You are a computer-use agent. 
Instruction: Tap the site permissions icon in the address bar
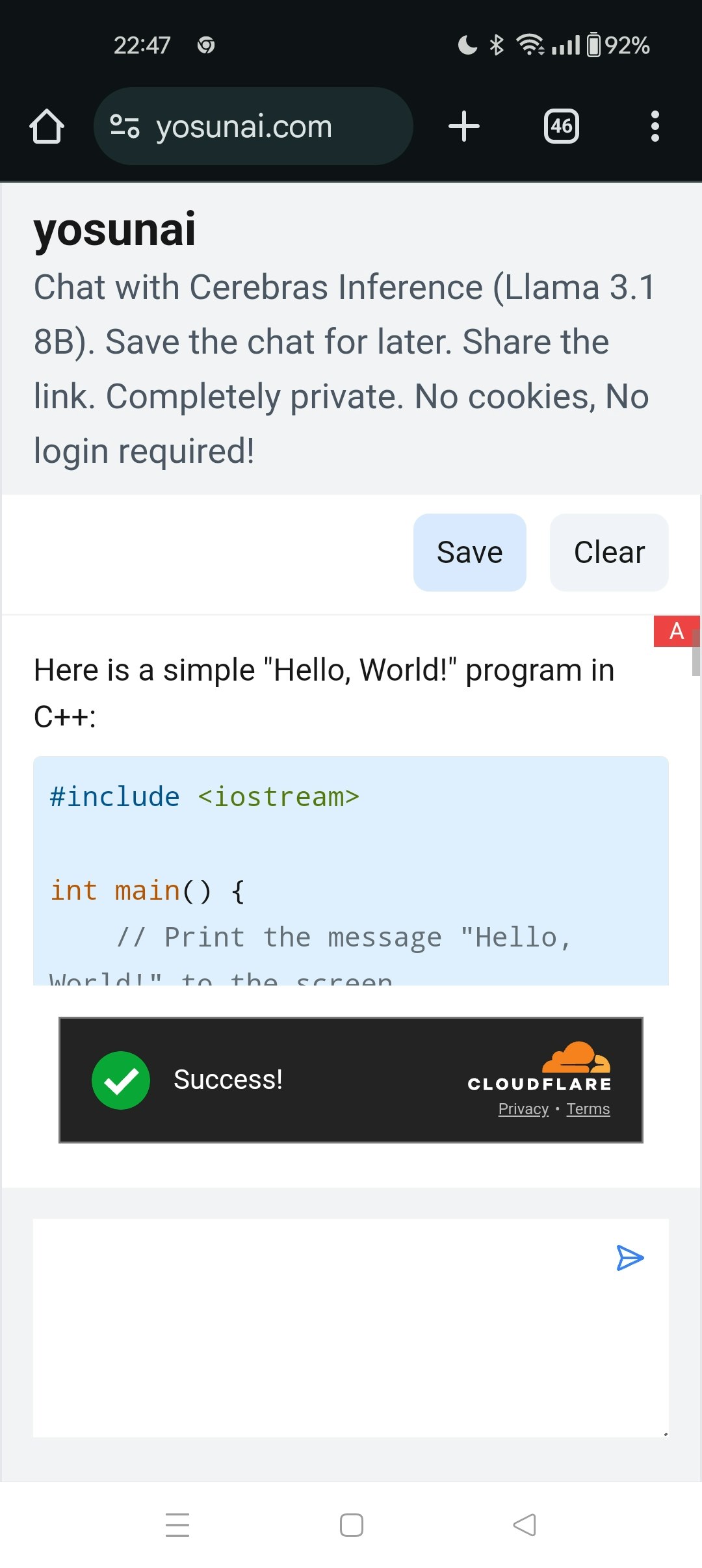click(127, 125)
